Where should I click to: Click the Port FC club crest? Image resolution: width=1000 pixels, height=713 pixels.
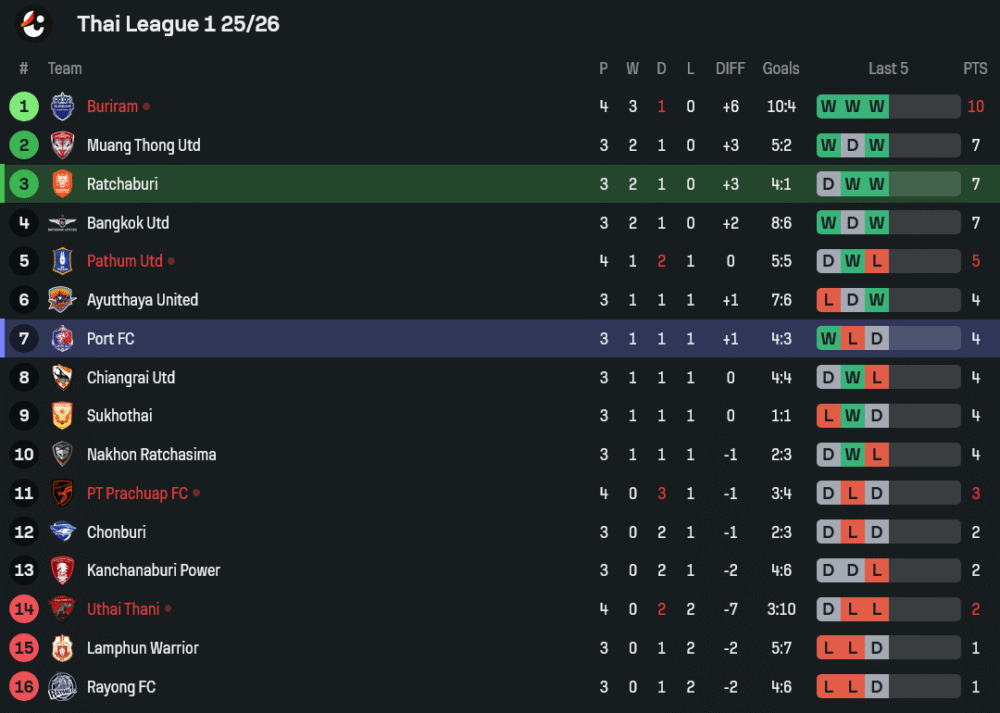point(62,339)
